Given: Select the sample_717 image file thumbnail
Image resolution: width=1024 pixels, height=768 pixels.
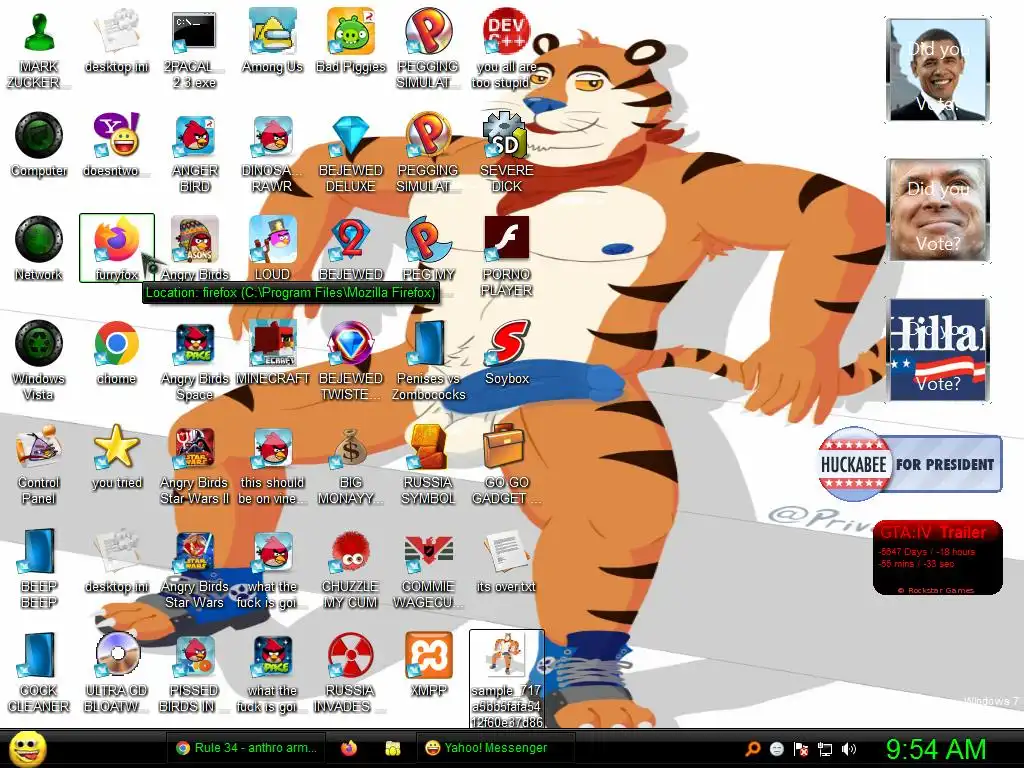Looking at the screenshot, I should pos(506,656).
